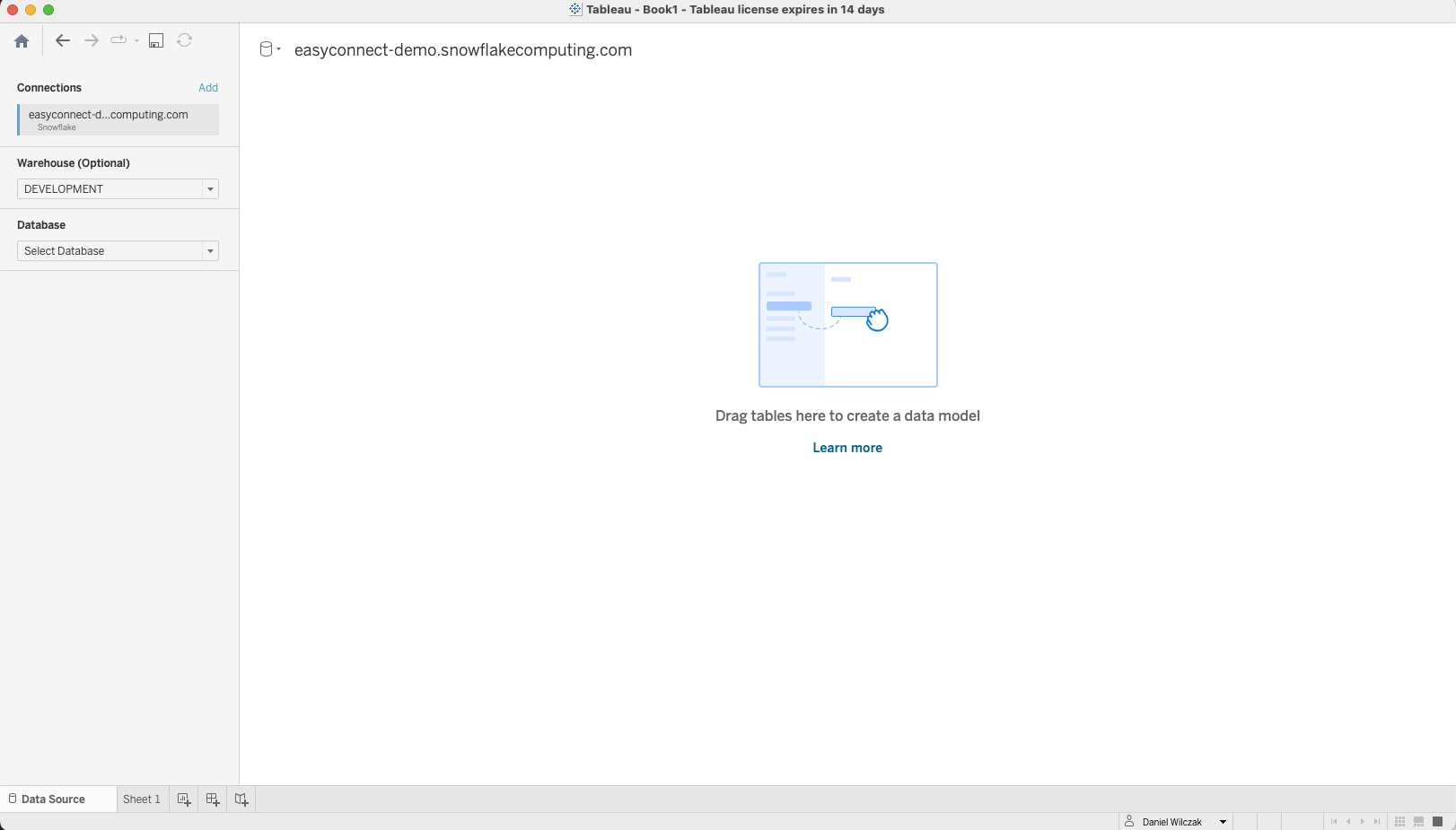The width and height of the screenshot is (1456, 830).
Task: Click the back arrow in toolbar
Action: click(63, 40)
